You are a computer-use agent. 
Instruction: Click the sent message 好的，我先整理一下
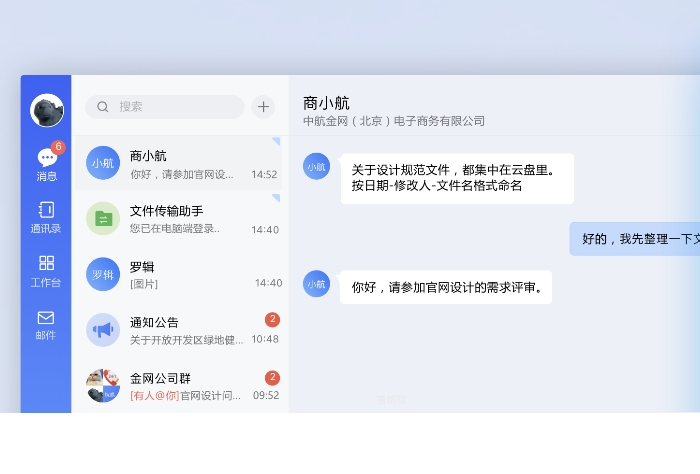[x=634, y=239]
